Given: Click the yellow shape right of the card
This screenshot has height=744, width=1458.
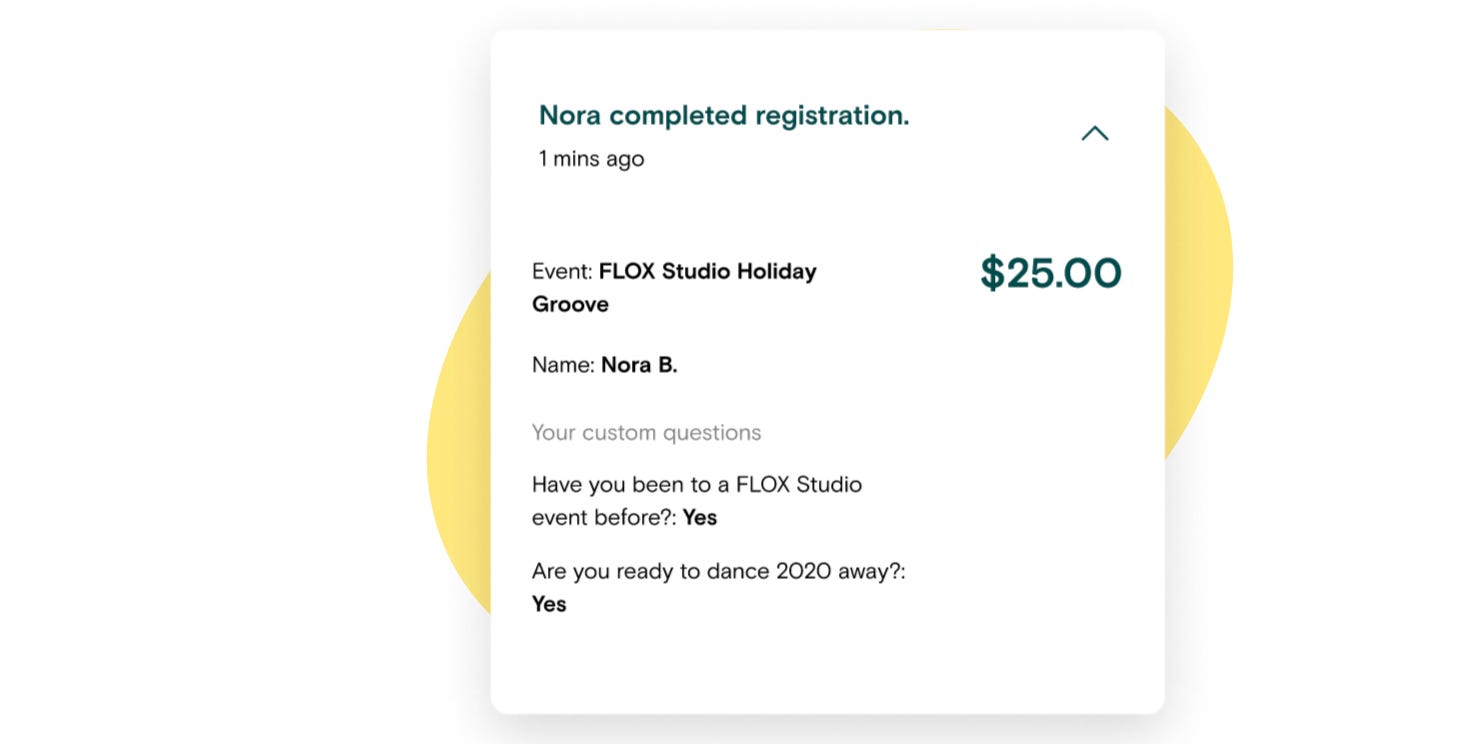Looking at the screenshot, I should click(x=1198, y=270).
